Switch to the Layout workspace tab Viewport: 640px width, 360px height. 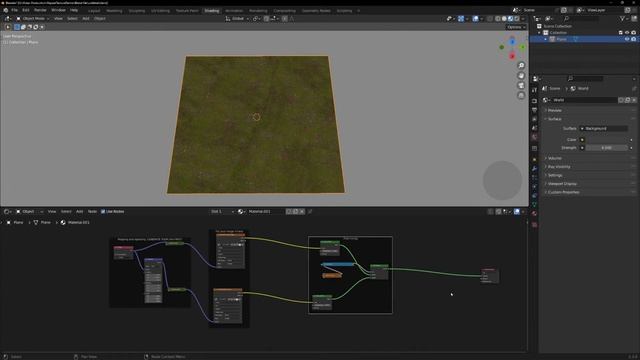point(94,11)
